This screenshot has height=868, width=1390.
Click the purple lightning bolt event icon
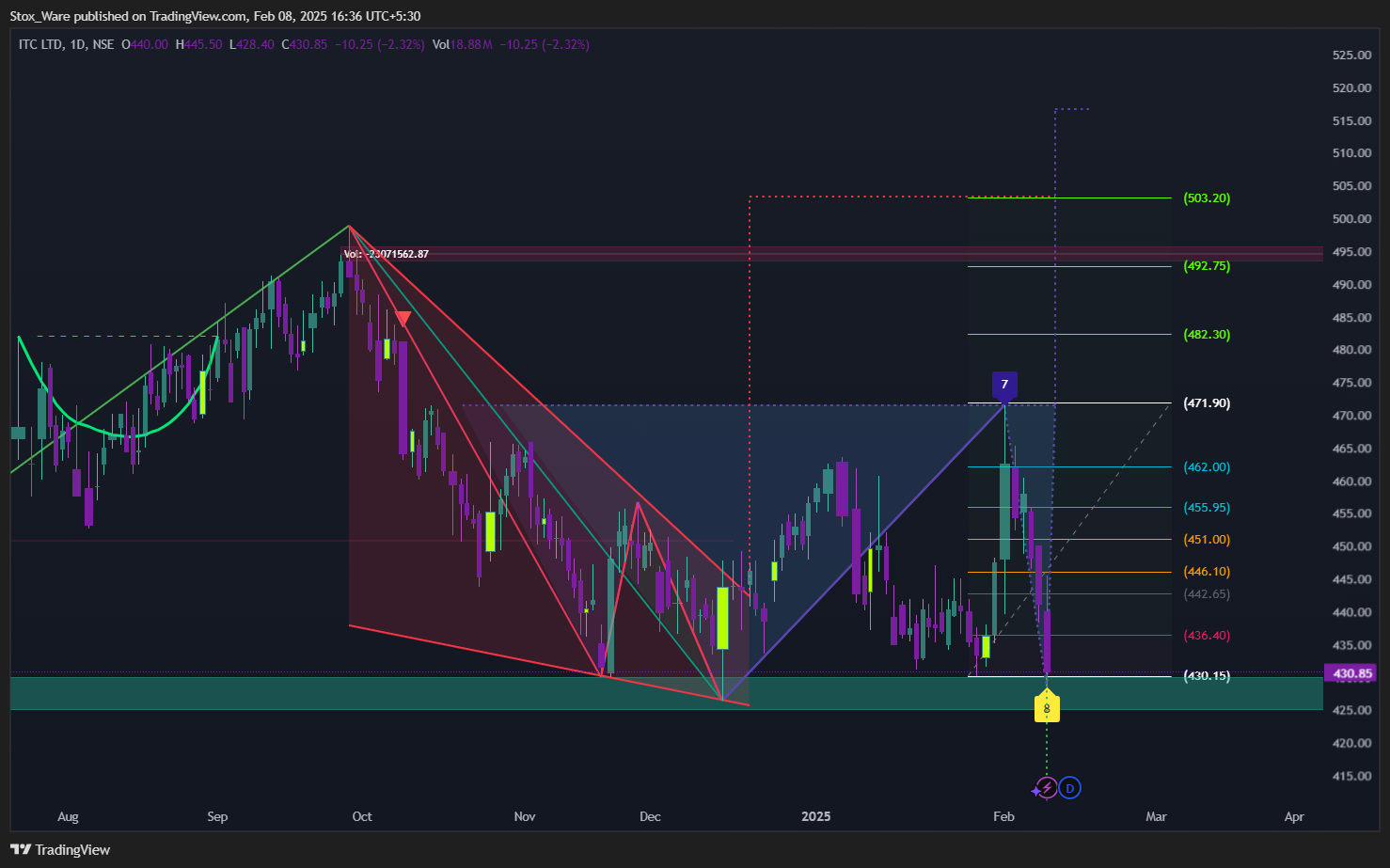point(1046,788)
